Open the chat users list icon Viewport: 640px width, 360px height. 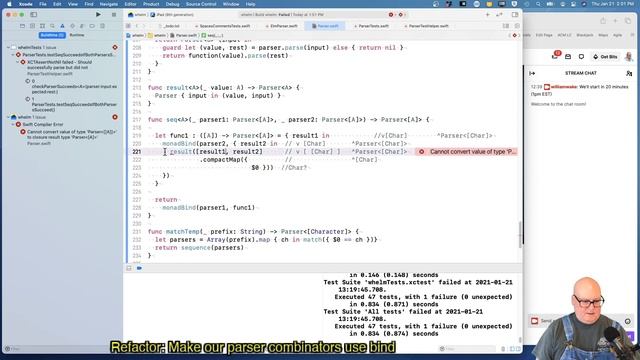pyautogui.click(x=629, y=73)
